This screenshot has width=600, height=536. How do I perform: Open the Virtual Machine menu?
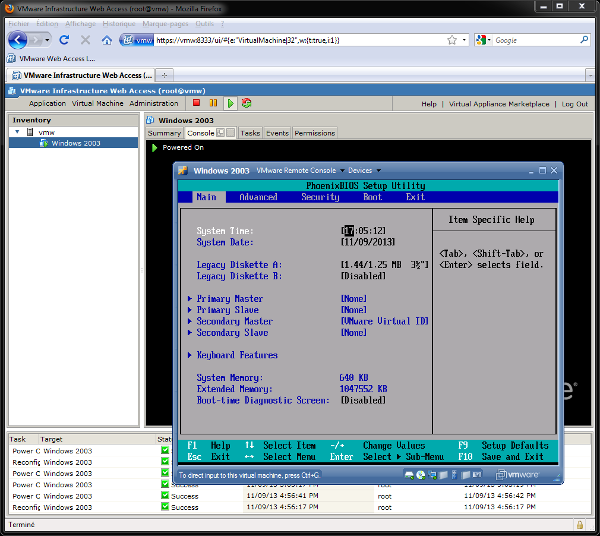98,103
